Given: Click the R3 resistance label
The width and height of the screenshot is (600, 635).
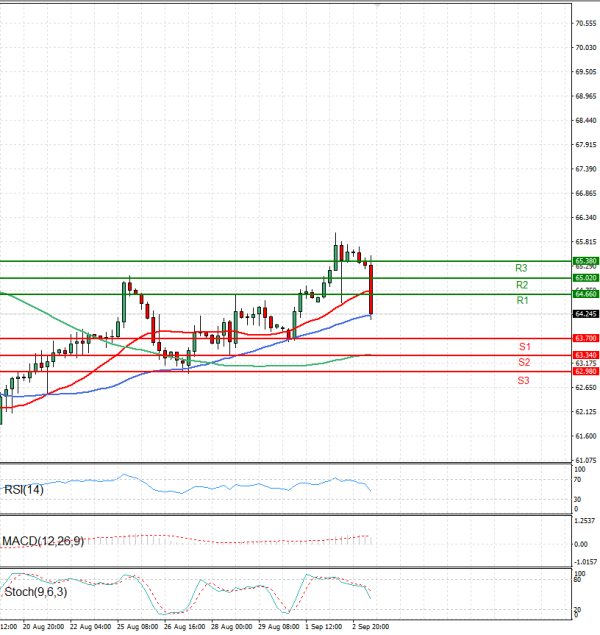Looking at the screenshot, I should point(521,268).
